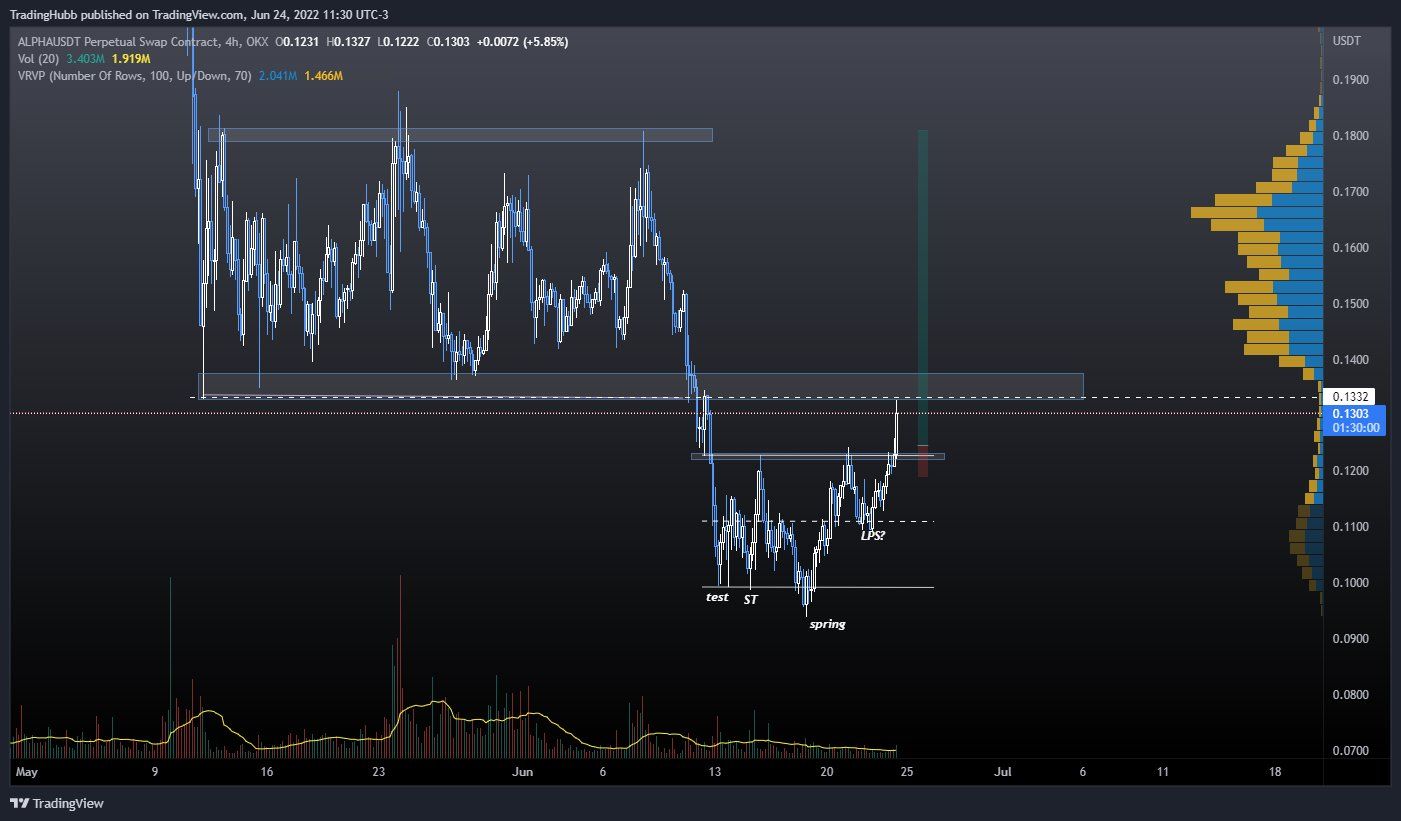This screenshot has width=1401, height=821.
Task: Select the green long position target box
Action: tap(923, 287)
